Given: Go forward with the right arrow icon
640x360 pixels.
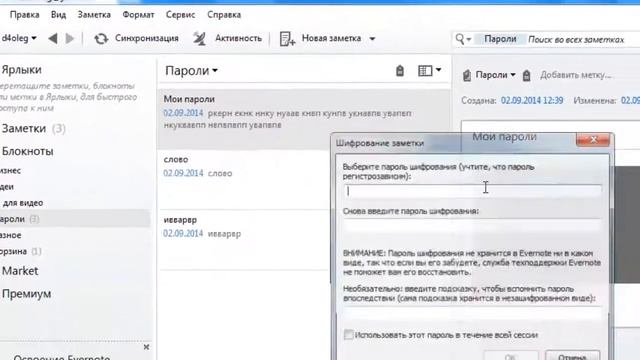Looking at the screenshot, I should (70, 39).
